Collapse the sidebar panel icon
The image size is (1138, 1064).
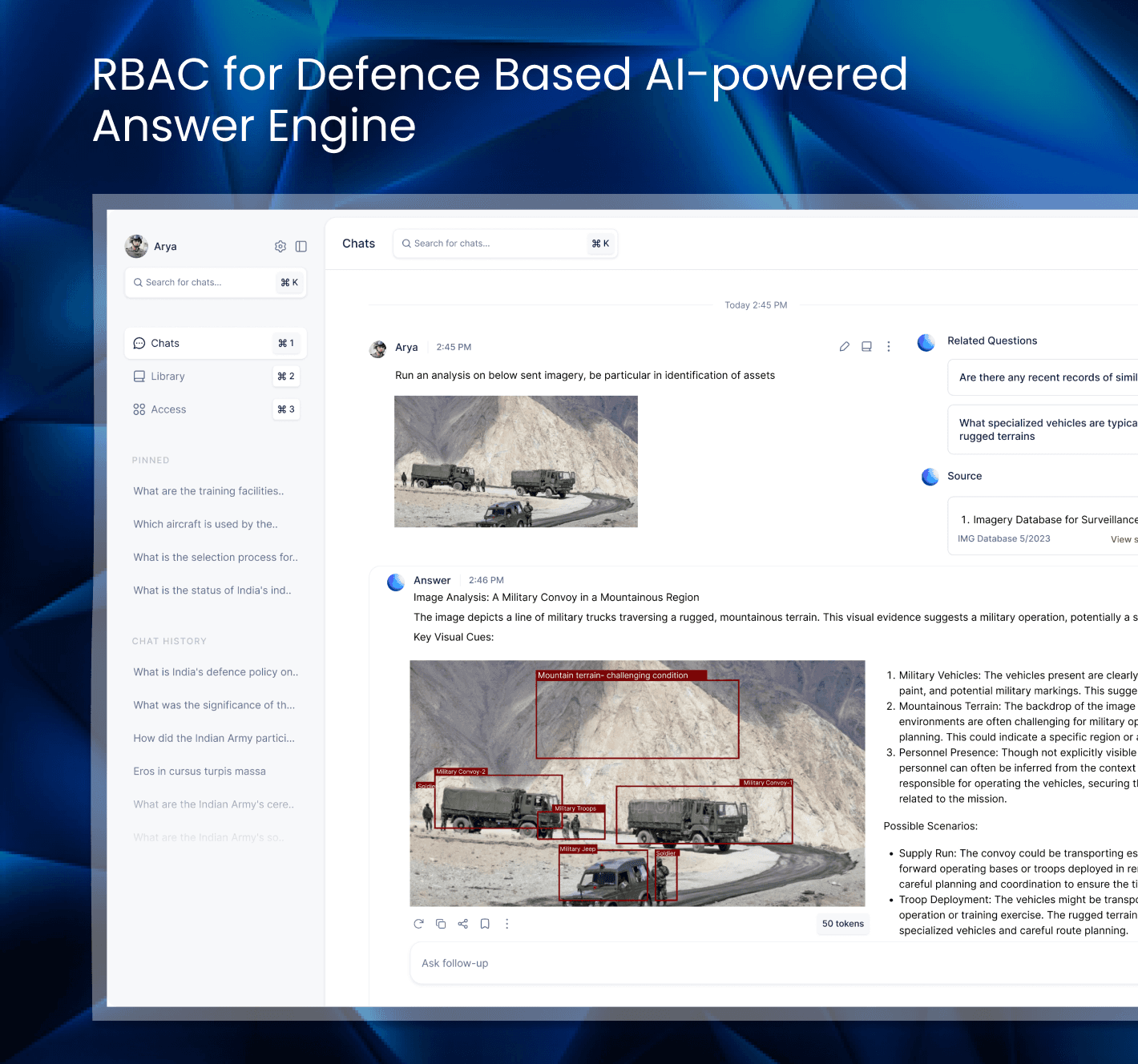click(301, 247)
